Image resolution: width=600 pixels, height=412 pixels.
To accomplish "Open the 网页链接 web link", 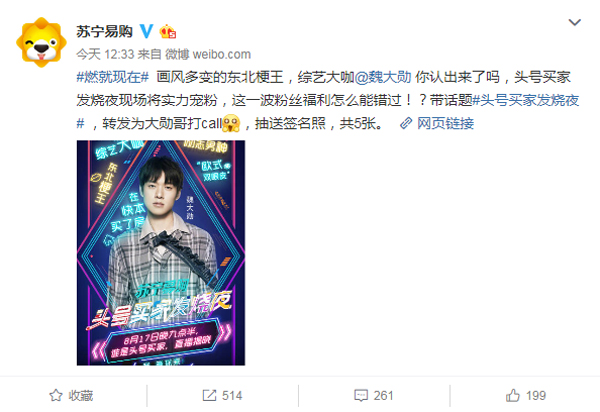I will (445, 123).
